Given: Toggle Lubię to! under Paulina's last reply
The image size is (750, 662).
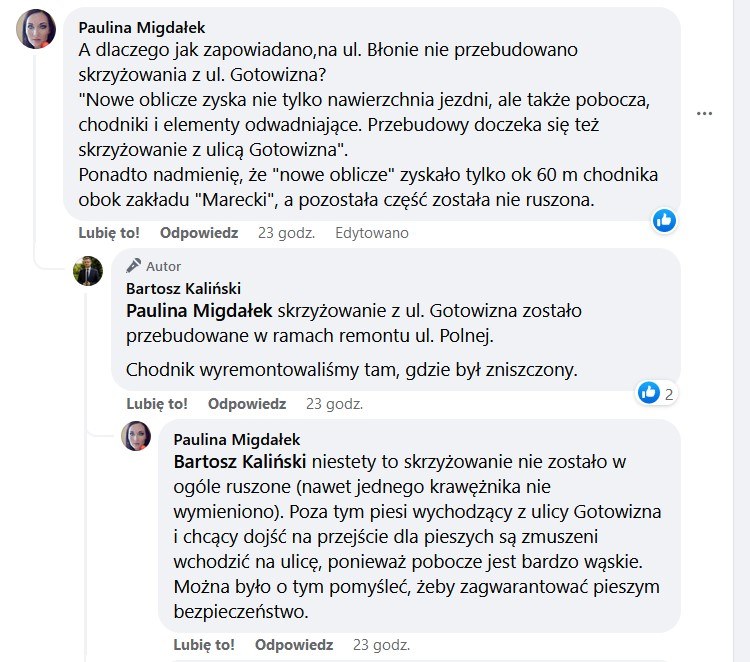Looking at the screenshot, I should (x=204, y=644).
